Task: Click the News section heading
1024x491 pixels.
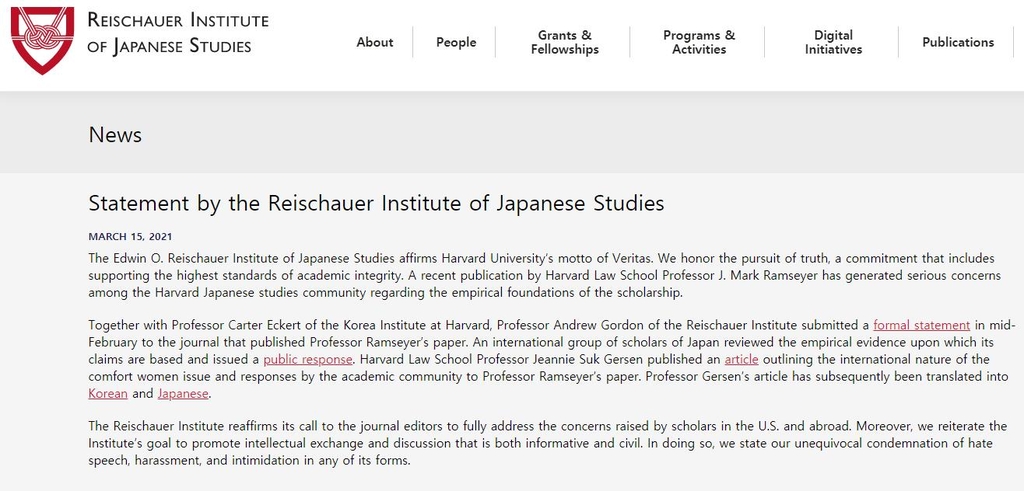Action: pyautogui.click(x=115, y=135)
